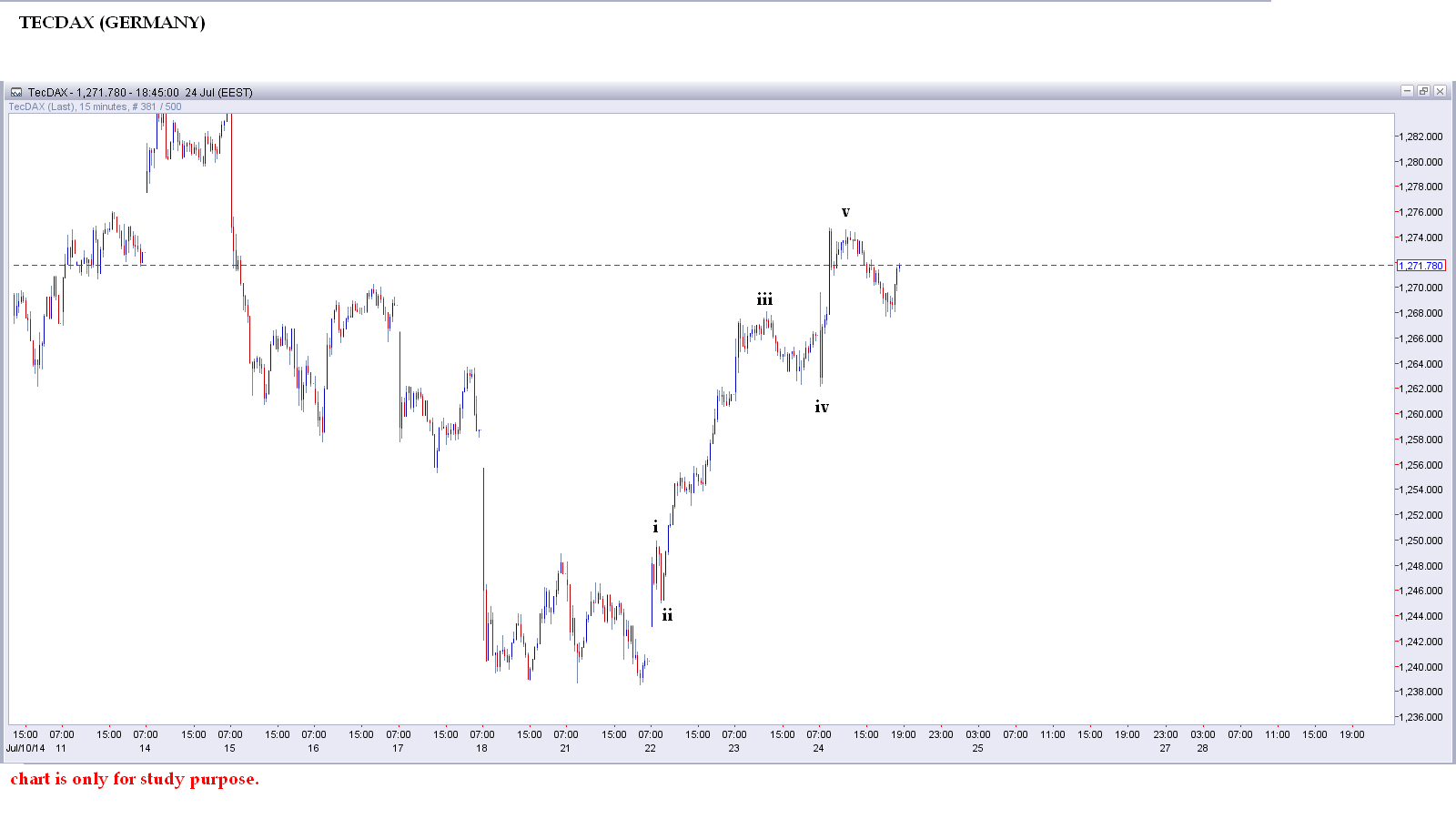This screenshot has width=1456, height=819.
Task: Click the restore-window icon beside the close button
Action: click(x=1424, y=92)
